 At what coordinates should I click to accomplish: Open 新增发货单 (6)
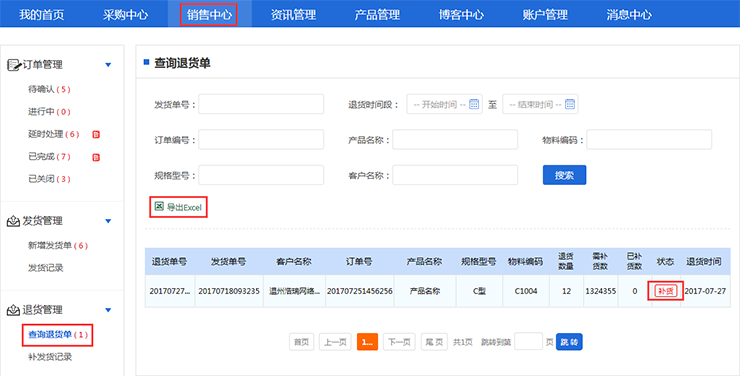click(x=58, y=245)
